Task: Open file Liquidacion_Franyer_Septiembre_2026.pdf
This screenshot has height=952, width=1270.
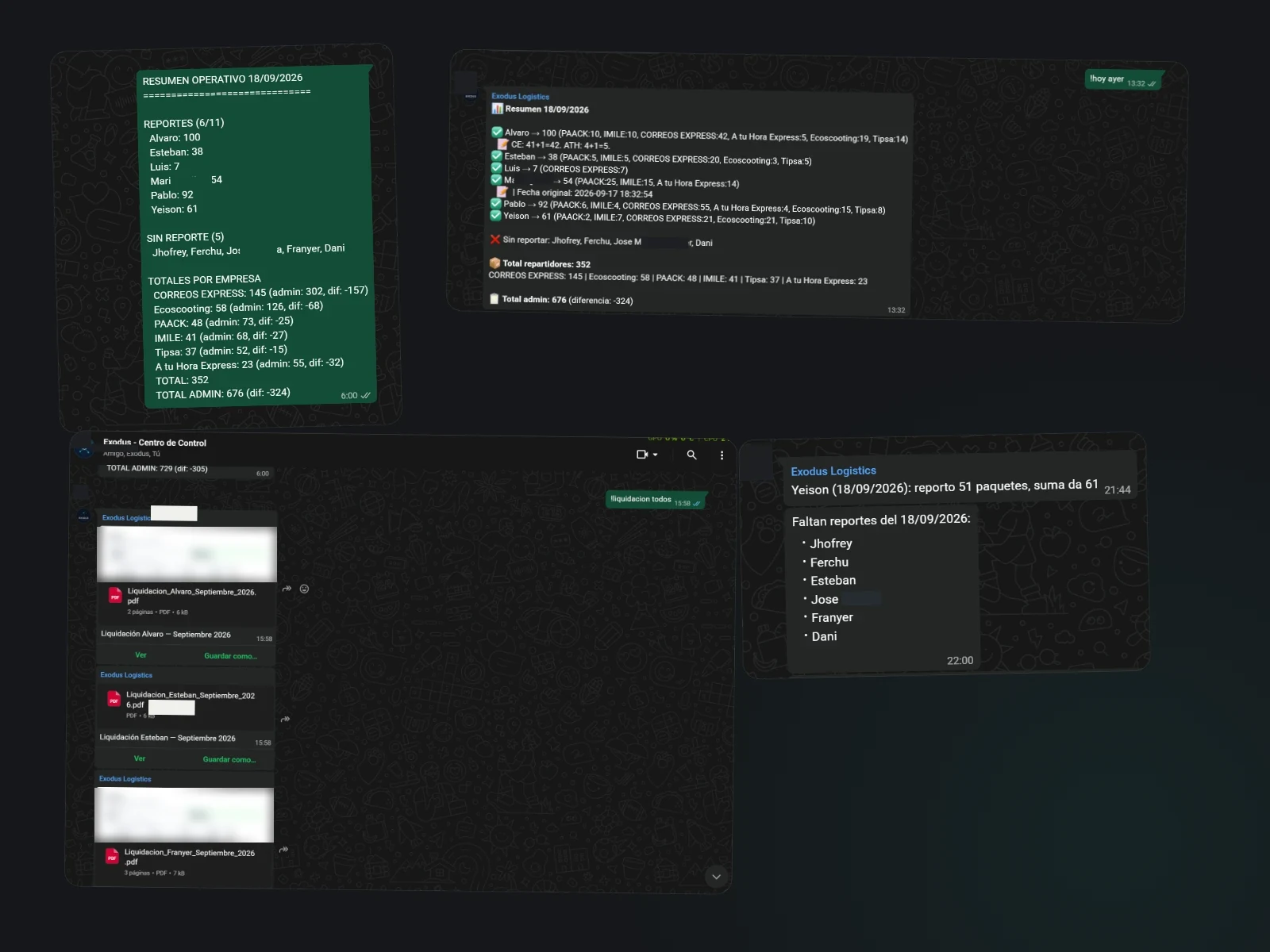Action: click(x=190, y=857)
